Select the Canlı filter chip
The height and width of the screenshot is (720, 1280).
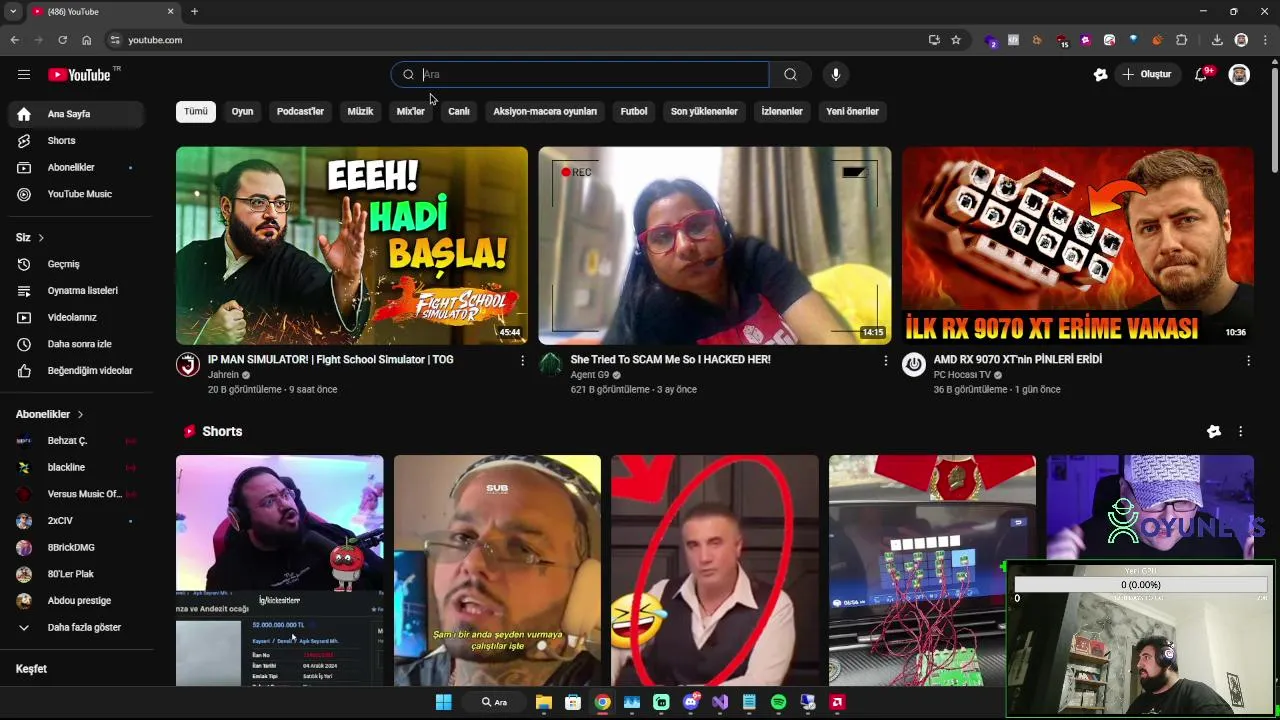pos(459,111)
